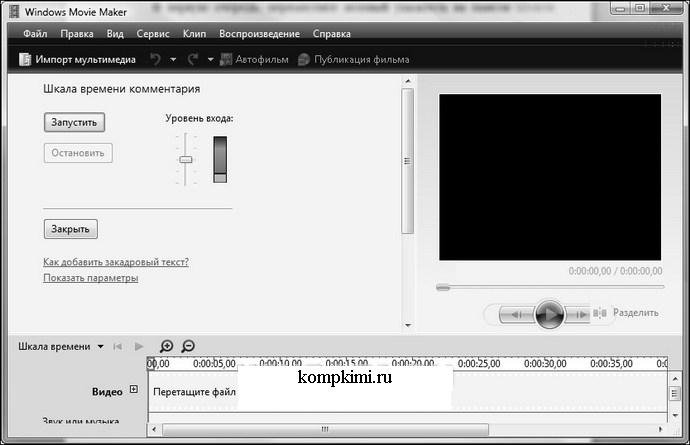This screenshot has width=690, height=445.
Task: Click the Уровень входа input level slider
Action: [x=185, y=160]
